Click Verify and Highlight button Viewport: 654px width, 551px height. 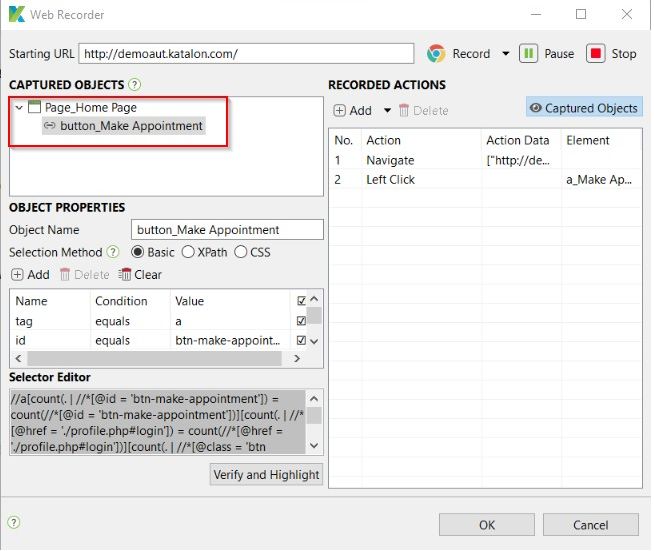pyautogui.click(x=266, y=475)
